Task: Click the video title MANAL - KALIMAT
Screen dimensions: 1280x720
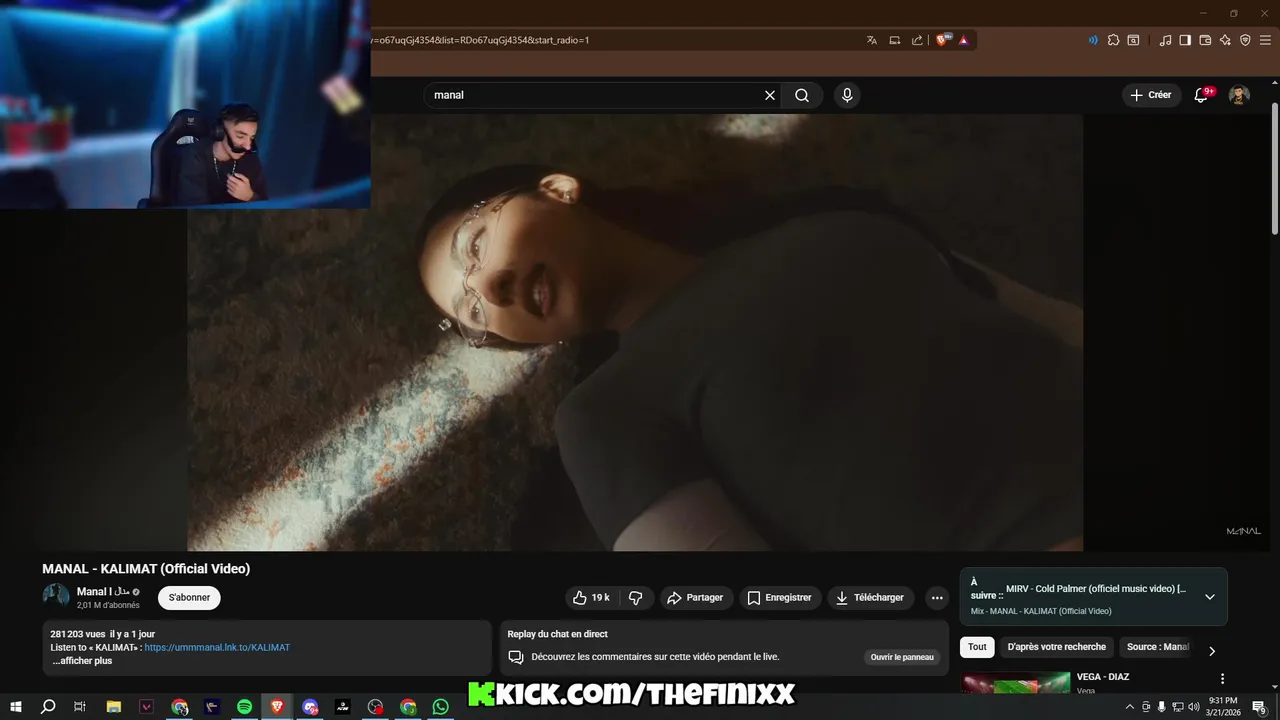Action: coord(146,569)
